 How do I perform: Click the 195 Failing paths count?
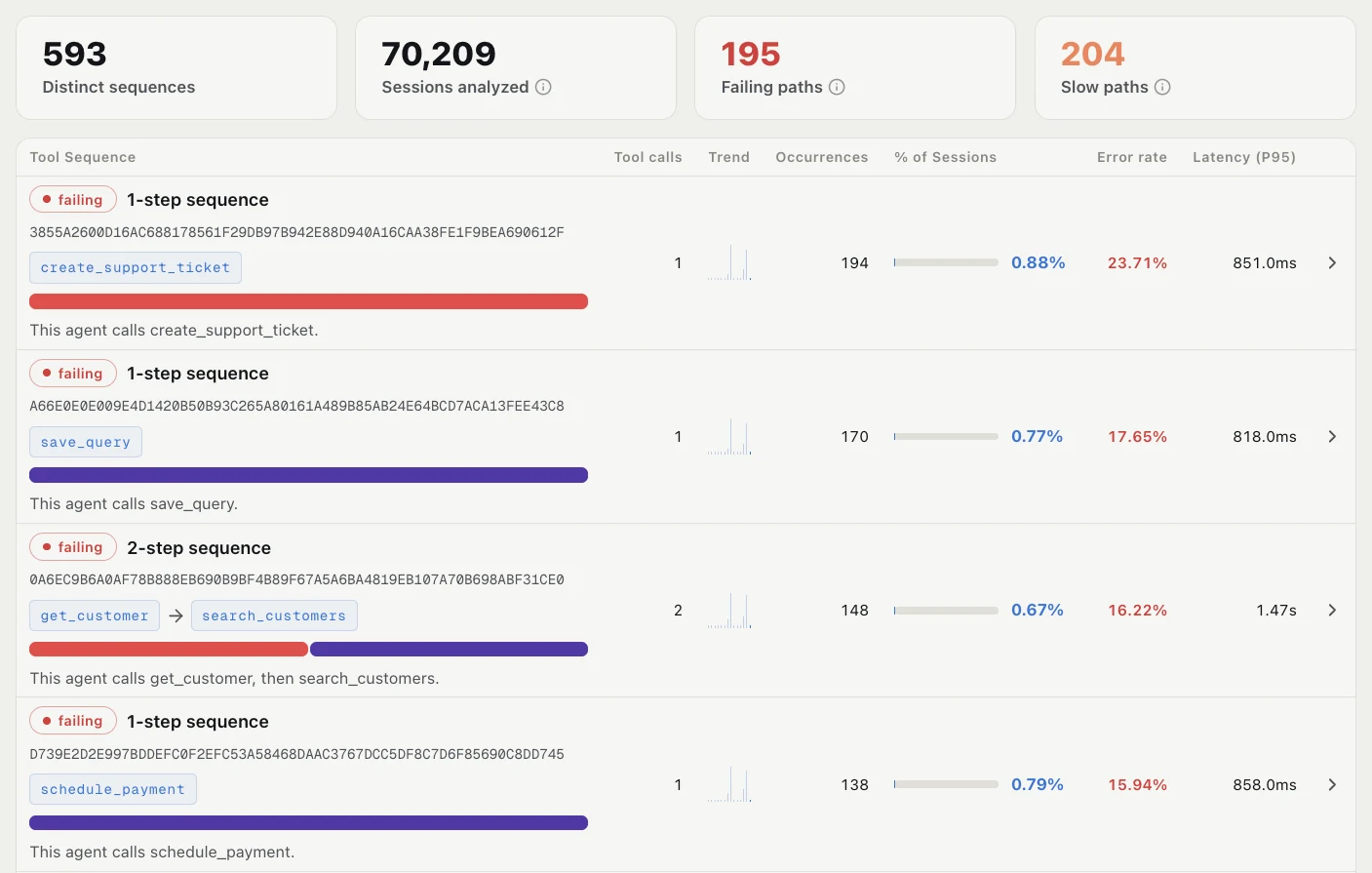pos(751,54)
